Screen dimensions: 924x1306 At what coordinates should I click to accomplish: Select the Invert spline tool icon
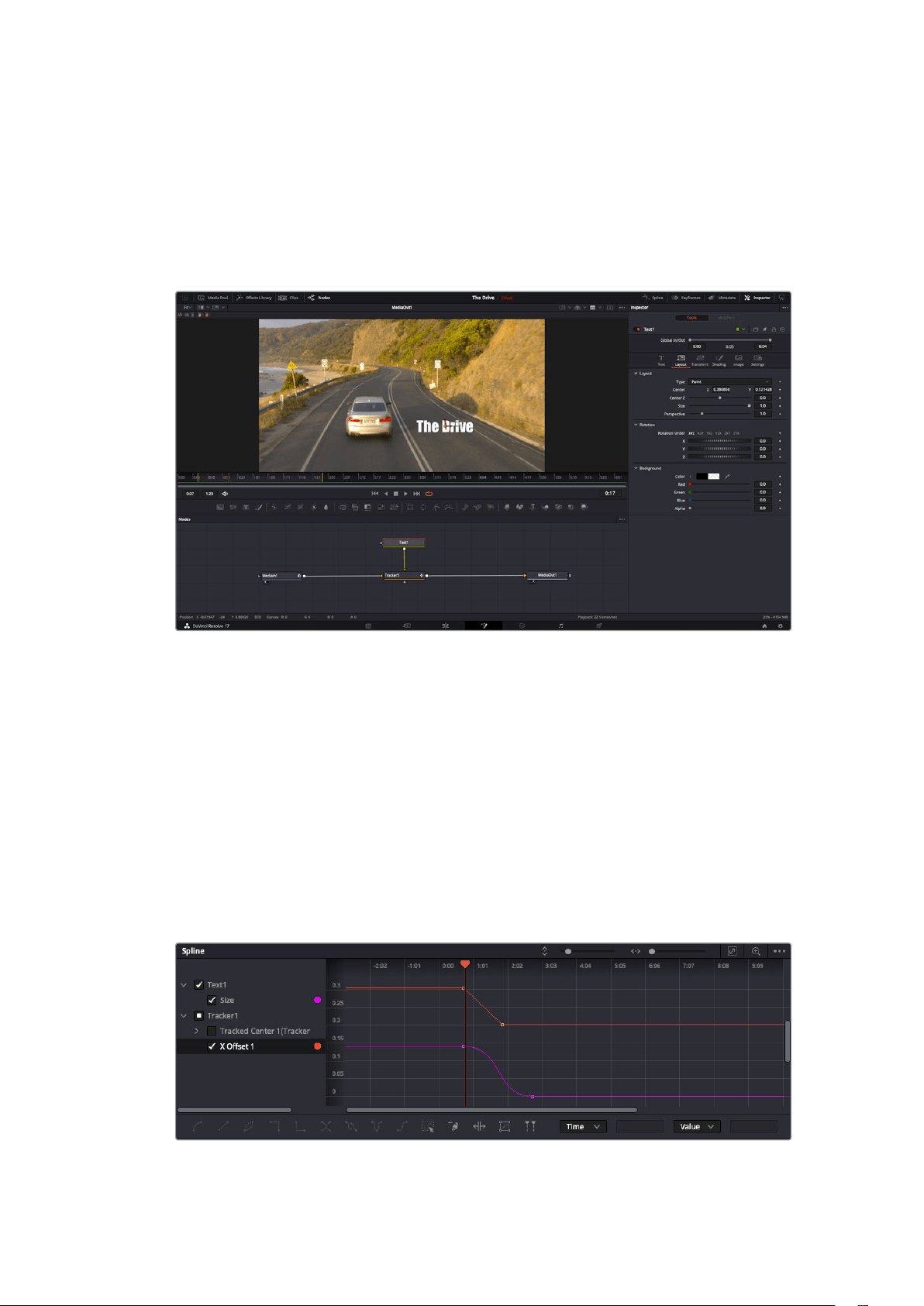249,1127
